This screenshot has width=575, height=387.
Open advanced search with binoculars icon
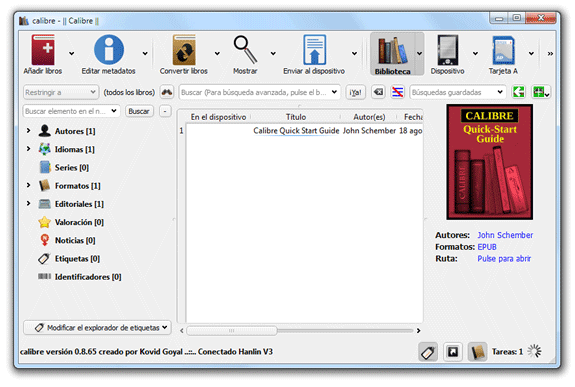pos(167,92)
